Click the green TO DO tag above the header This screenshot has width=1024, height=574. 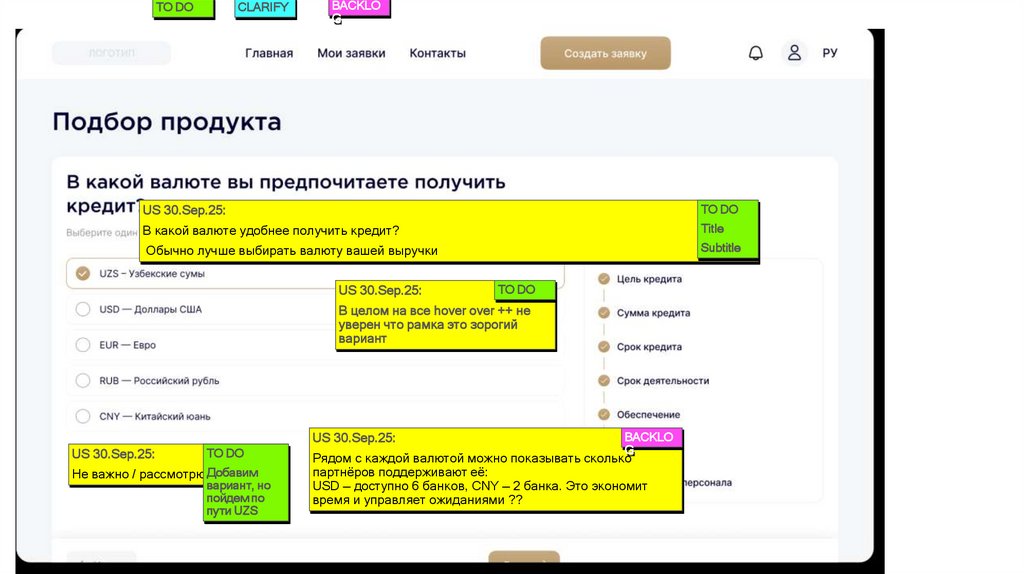pyautogui.click(x=183, y=8)
